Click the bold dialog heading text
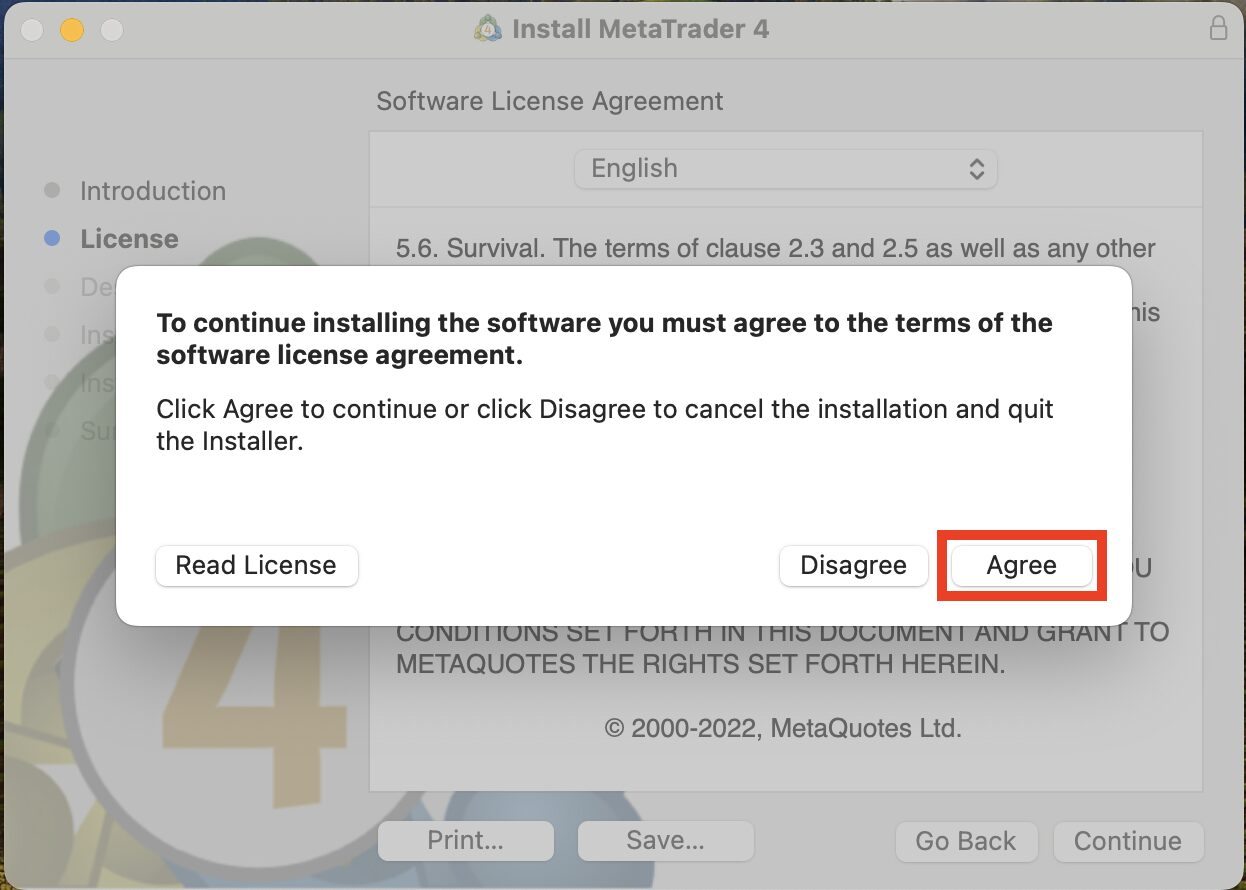 (604, 339)
